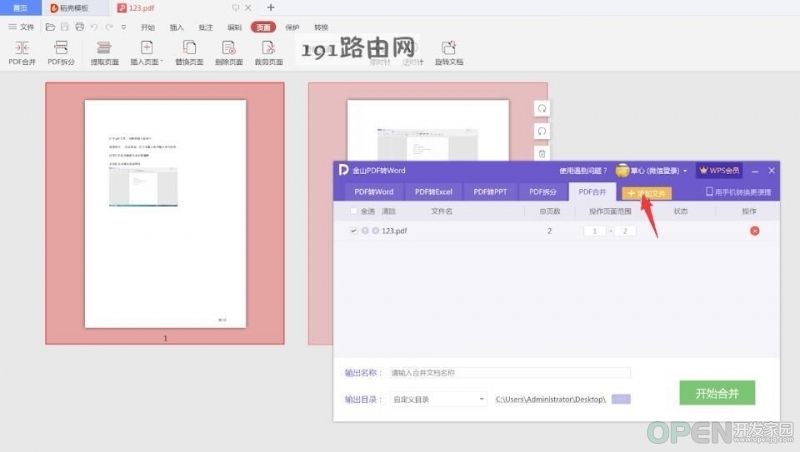Open the PDF合并 merge tool in ribbon
Viewport: 800px width, 452px height.
tap(22, 53)
